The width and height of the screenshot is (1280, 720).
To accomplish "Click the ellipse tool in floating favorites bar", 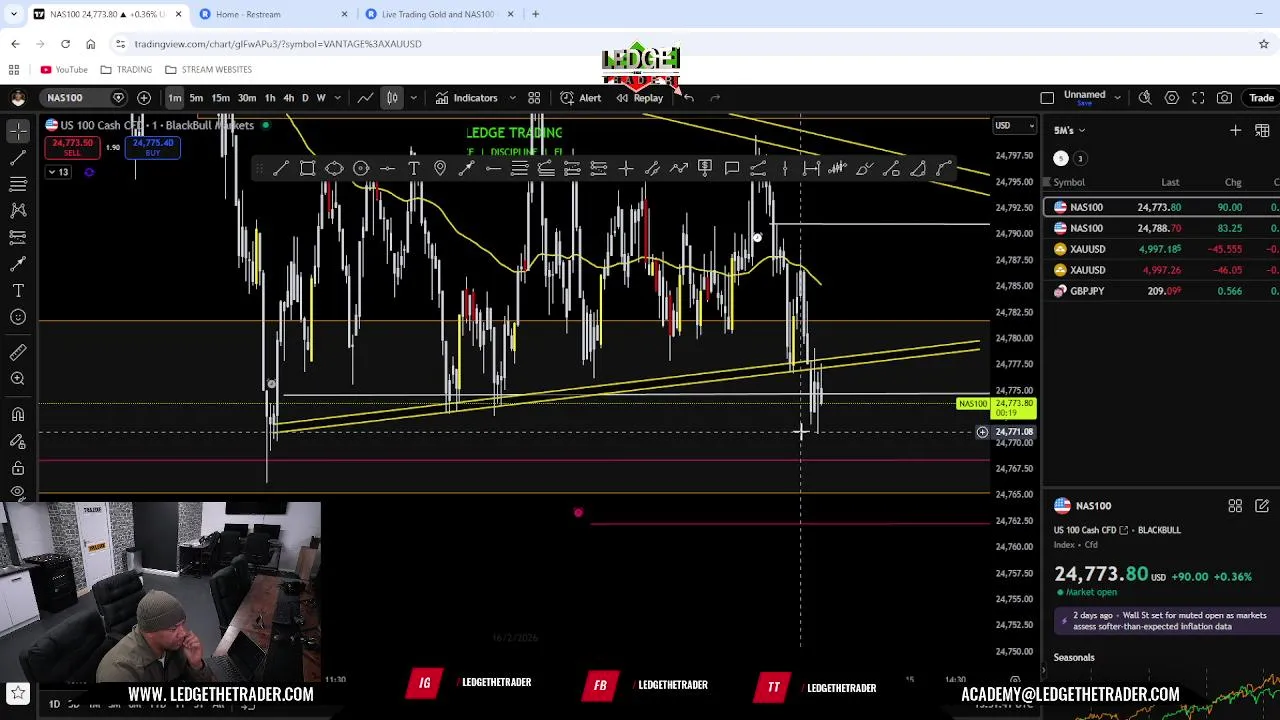I will [x=334, y=168].
